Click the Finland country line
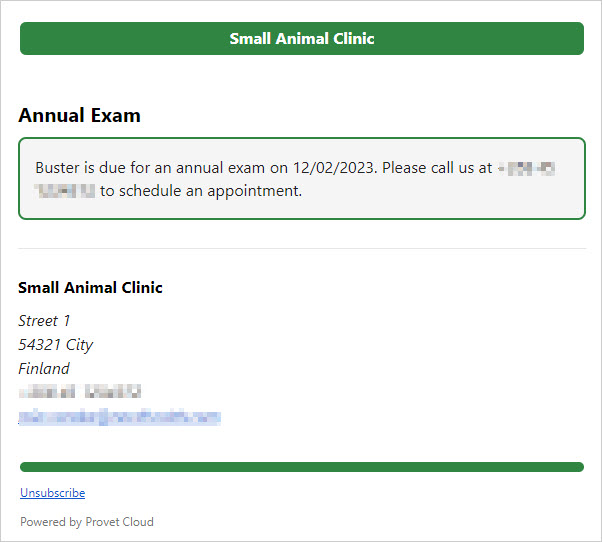The width and height of the screenshot is (602, 542). pos(44,368)
